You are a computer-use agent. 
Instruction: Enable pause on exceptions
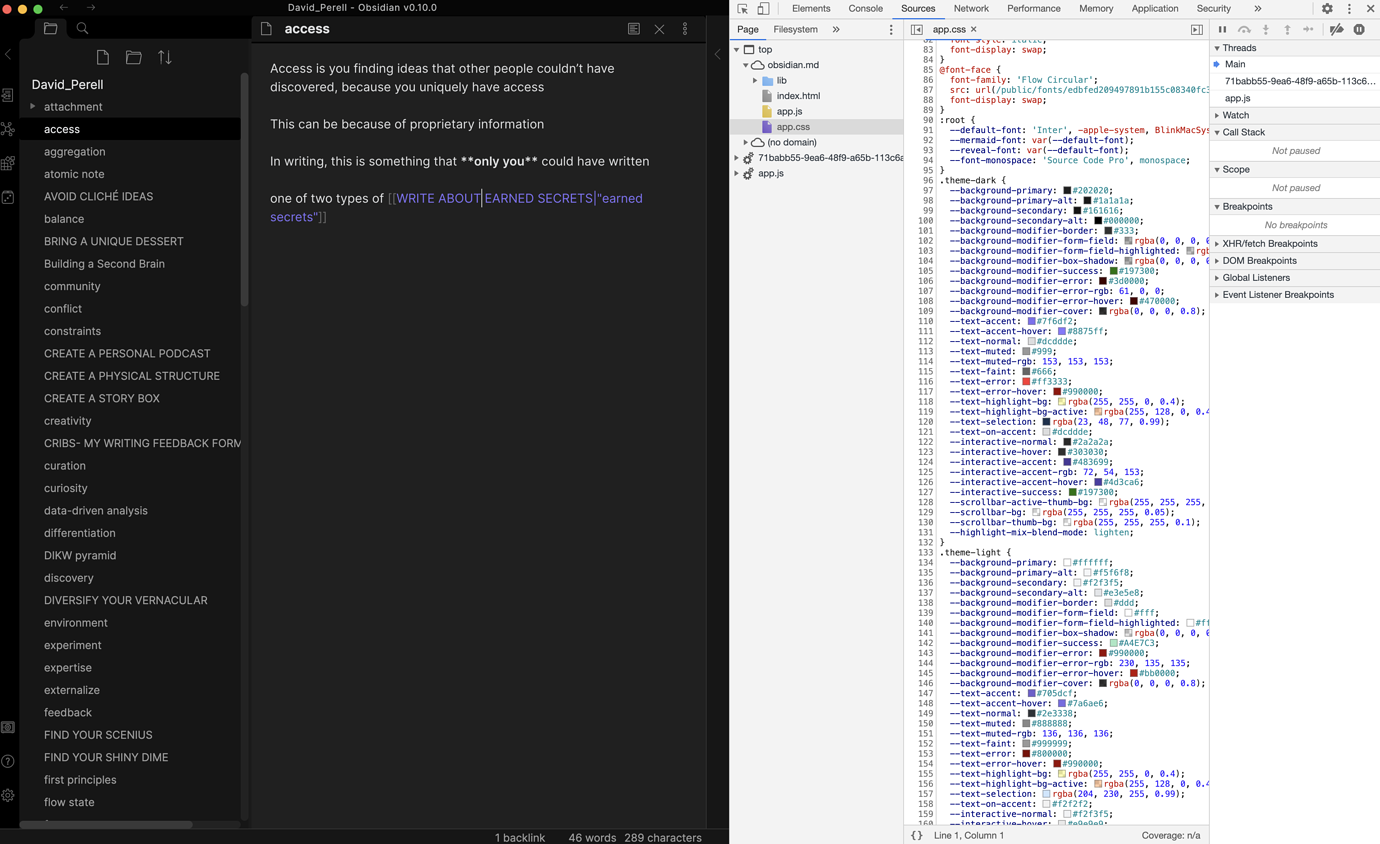point(1358,29)
